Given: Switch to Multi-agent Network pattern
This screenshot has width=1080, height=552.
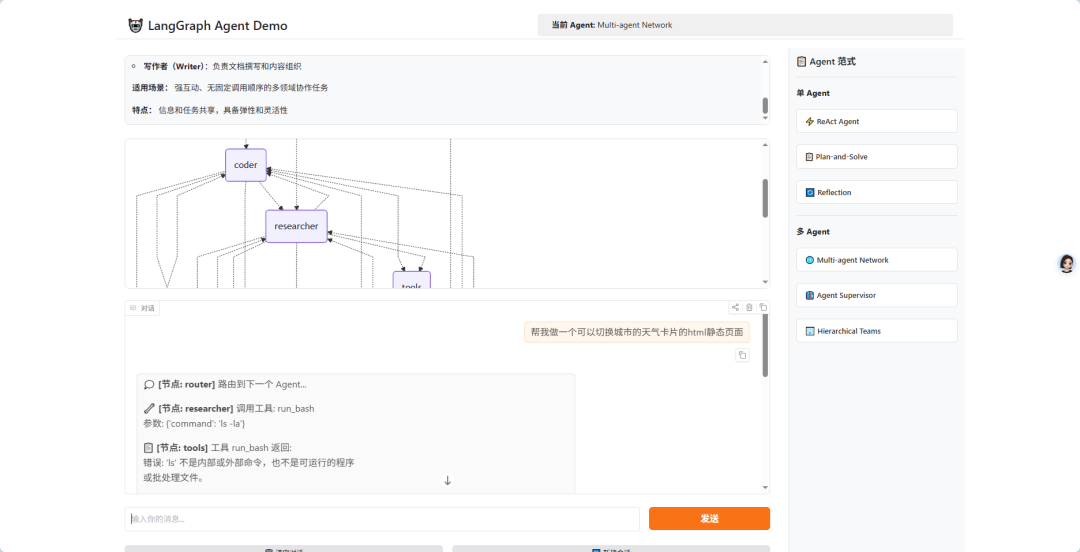Looking at the screenshot, I should [877, 260].
